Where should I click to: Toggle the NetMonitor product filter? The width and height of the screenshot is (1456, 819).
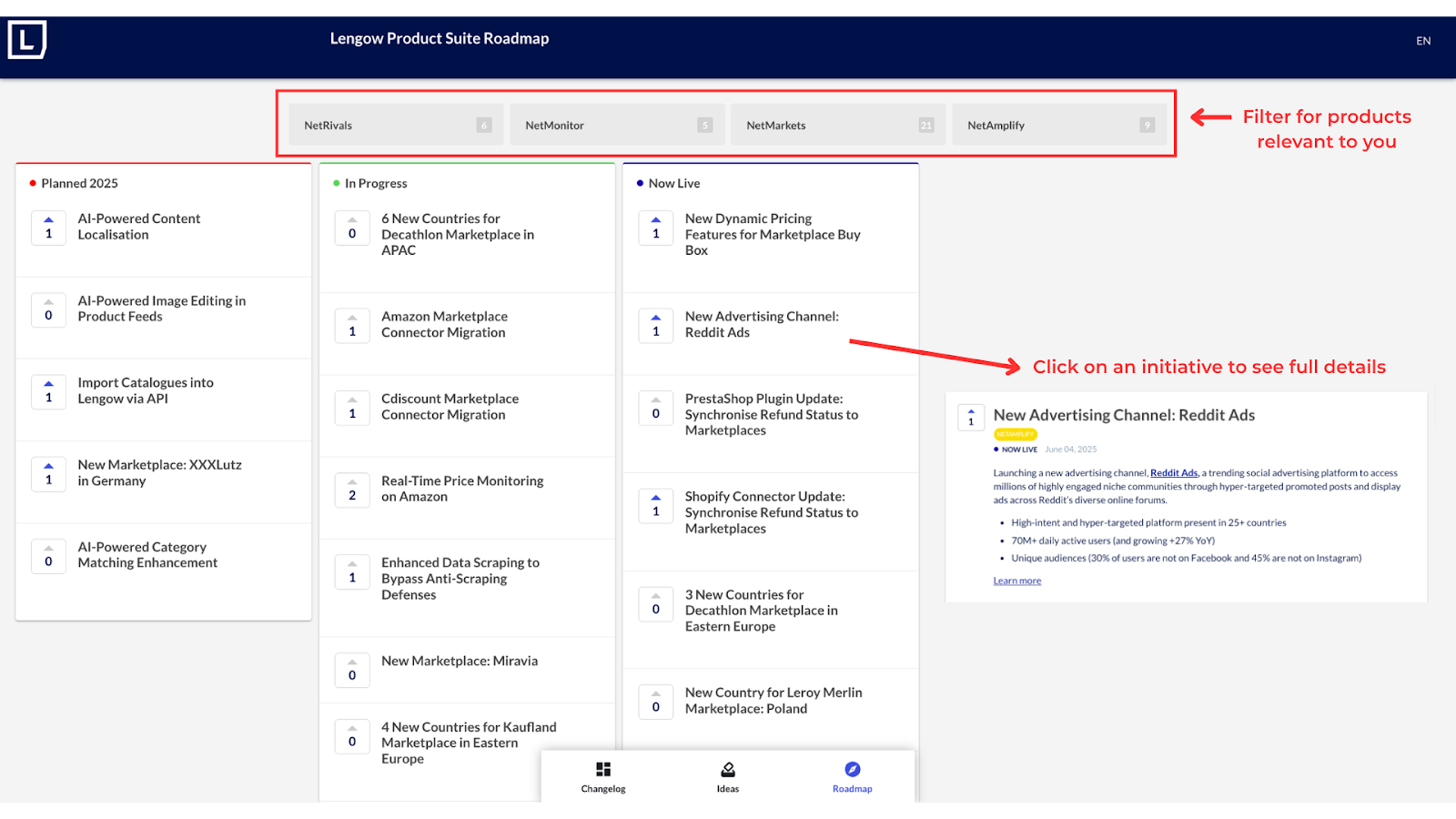(618, 126)
